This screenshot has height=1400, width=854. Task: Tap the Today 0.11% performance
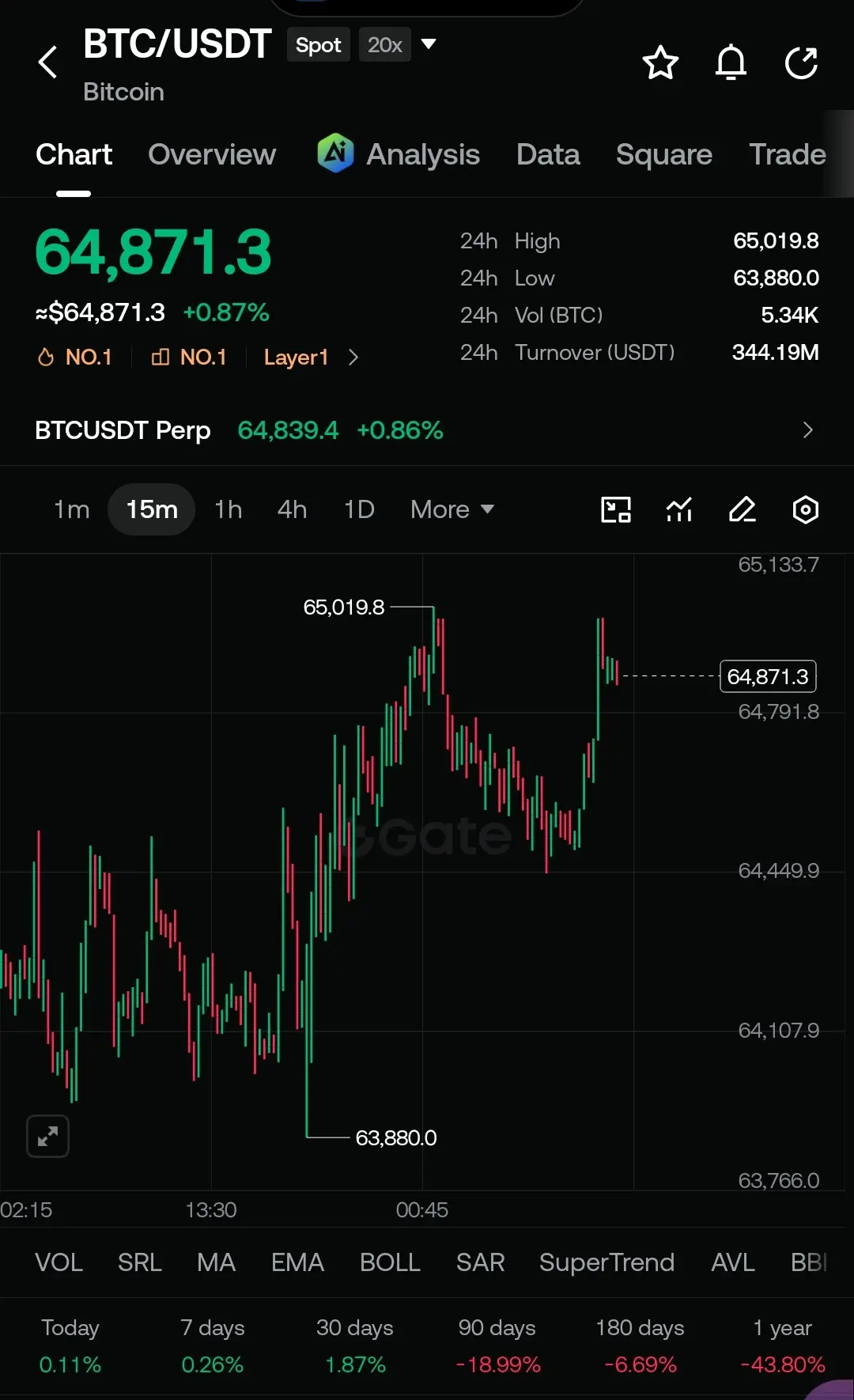(70, 1345)
